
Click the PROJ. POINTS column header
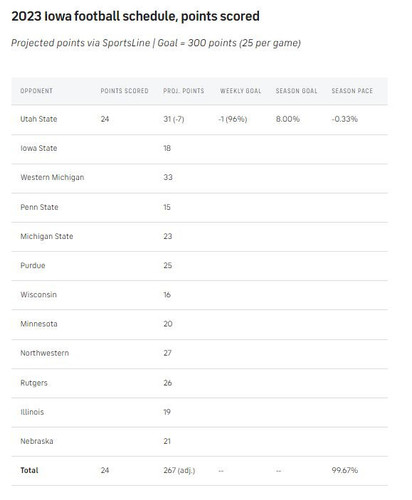[183, 91]
